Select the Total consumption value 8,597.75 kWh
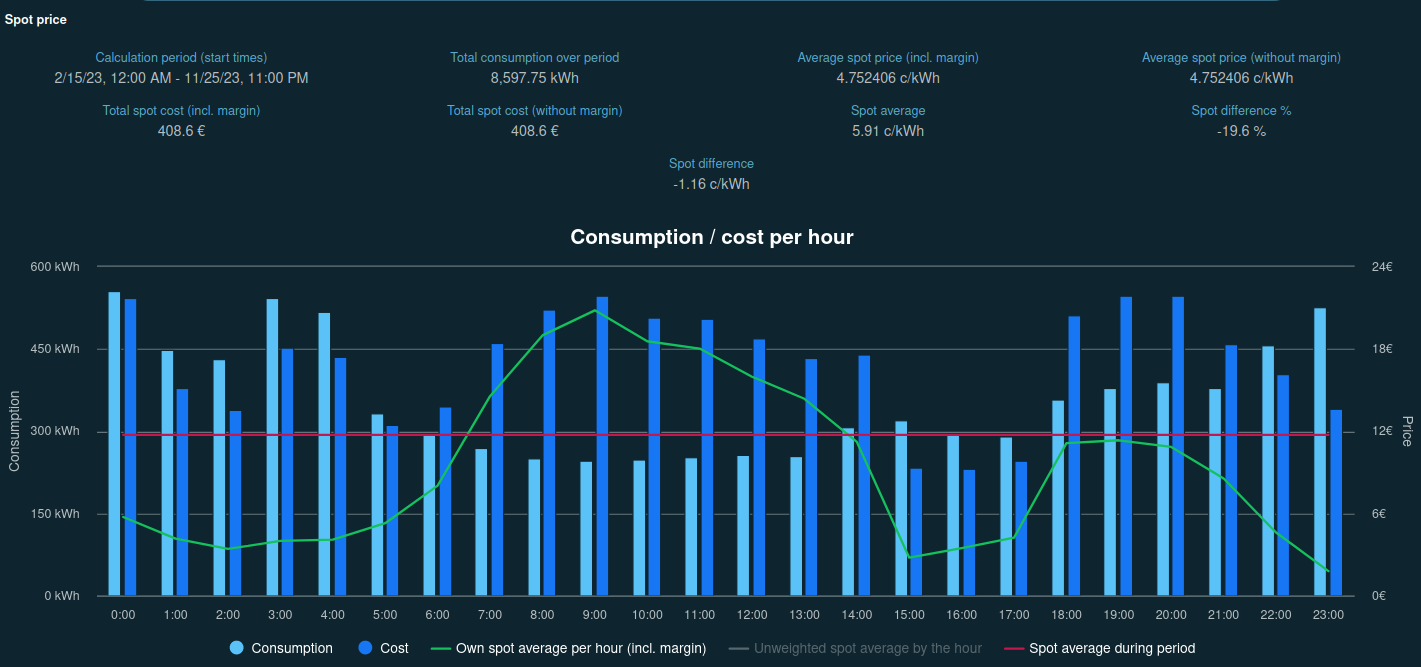Viewport: 1421px width, 667px height. [x=534, y=78]
